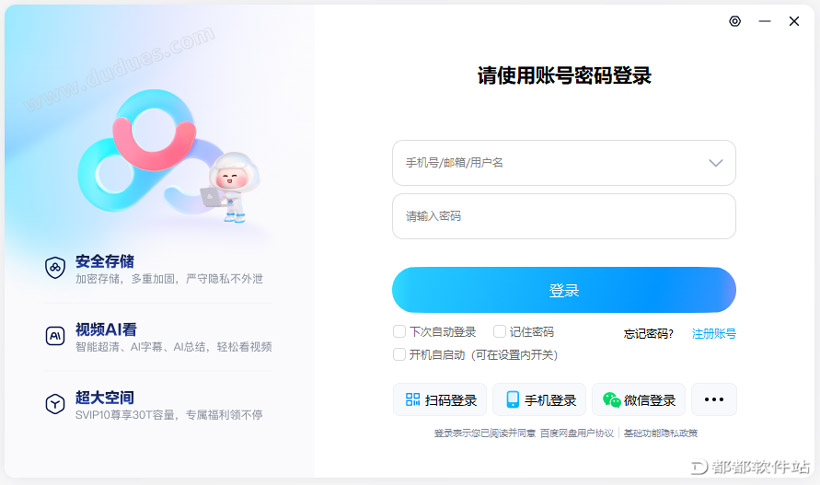Choose 微信登录 option

click(639, 400)
